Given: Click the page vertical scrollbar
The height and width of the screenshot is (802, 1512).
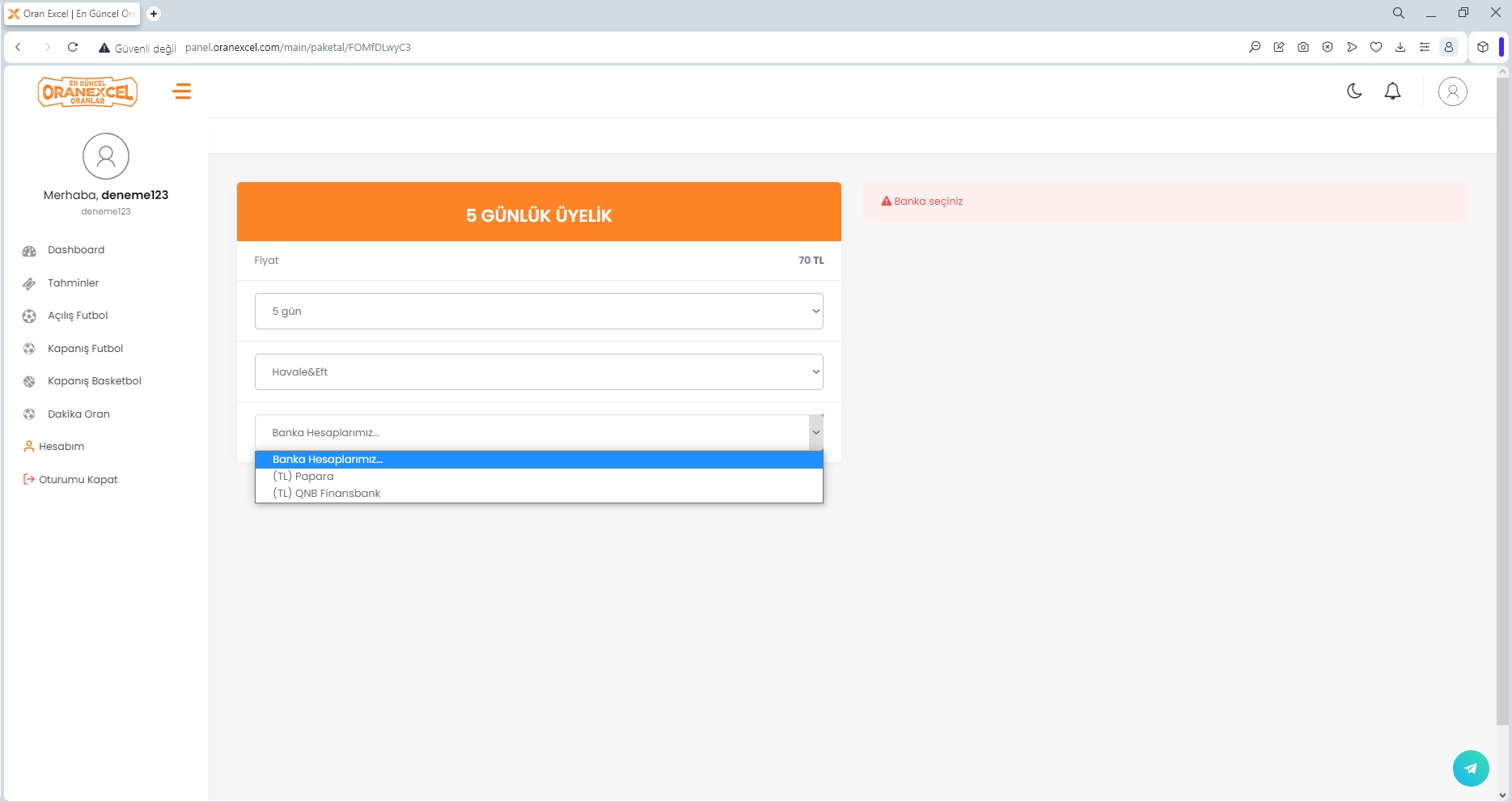Looking at the screenshot, I should pos(1502,405).
